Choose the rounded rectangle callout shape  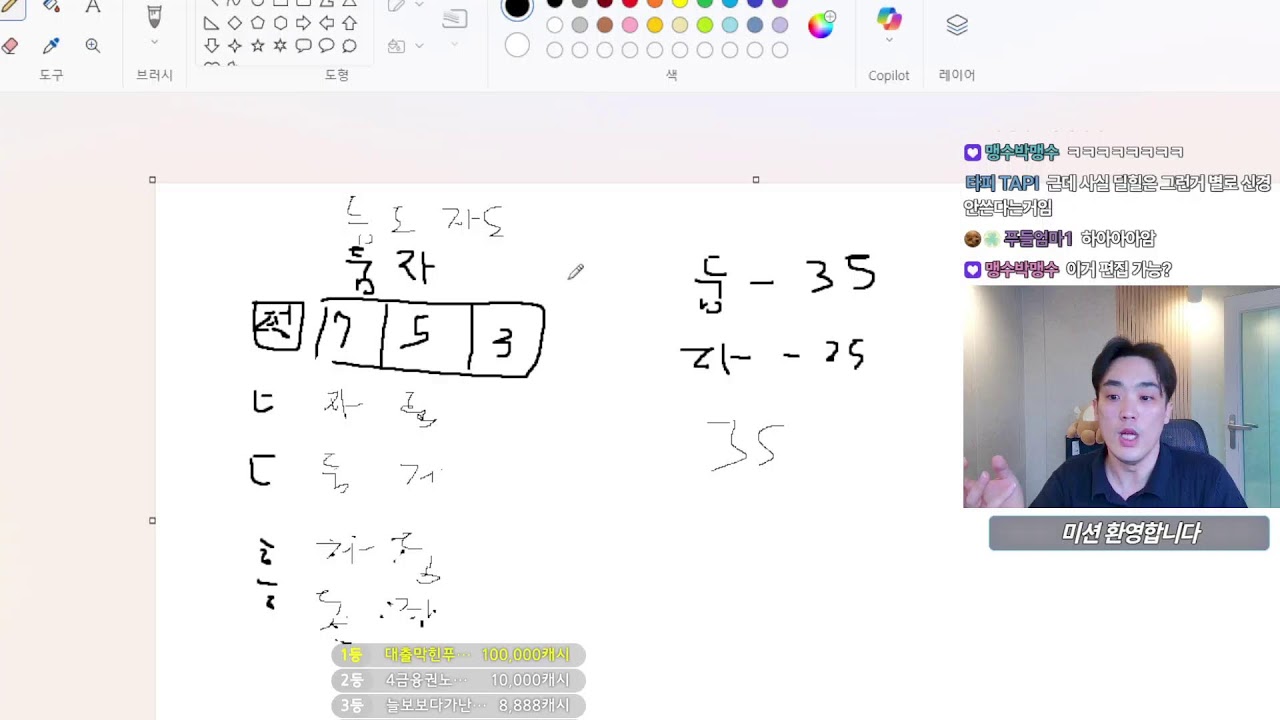point(303,46)
